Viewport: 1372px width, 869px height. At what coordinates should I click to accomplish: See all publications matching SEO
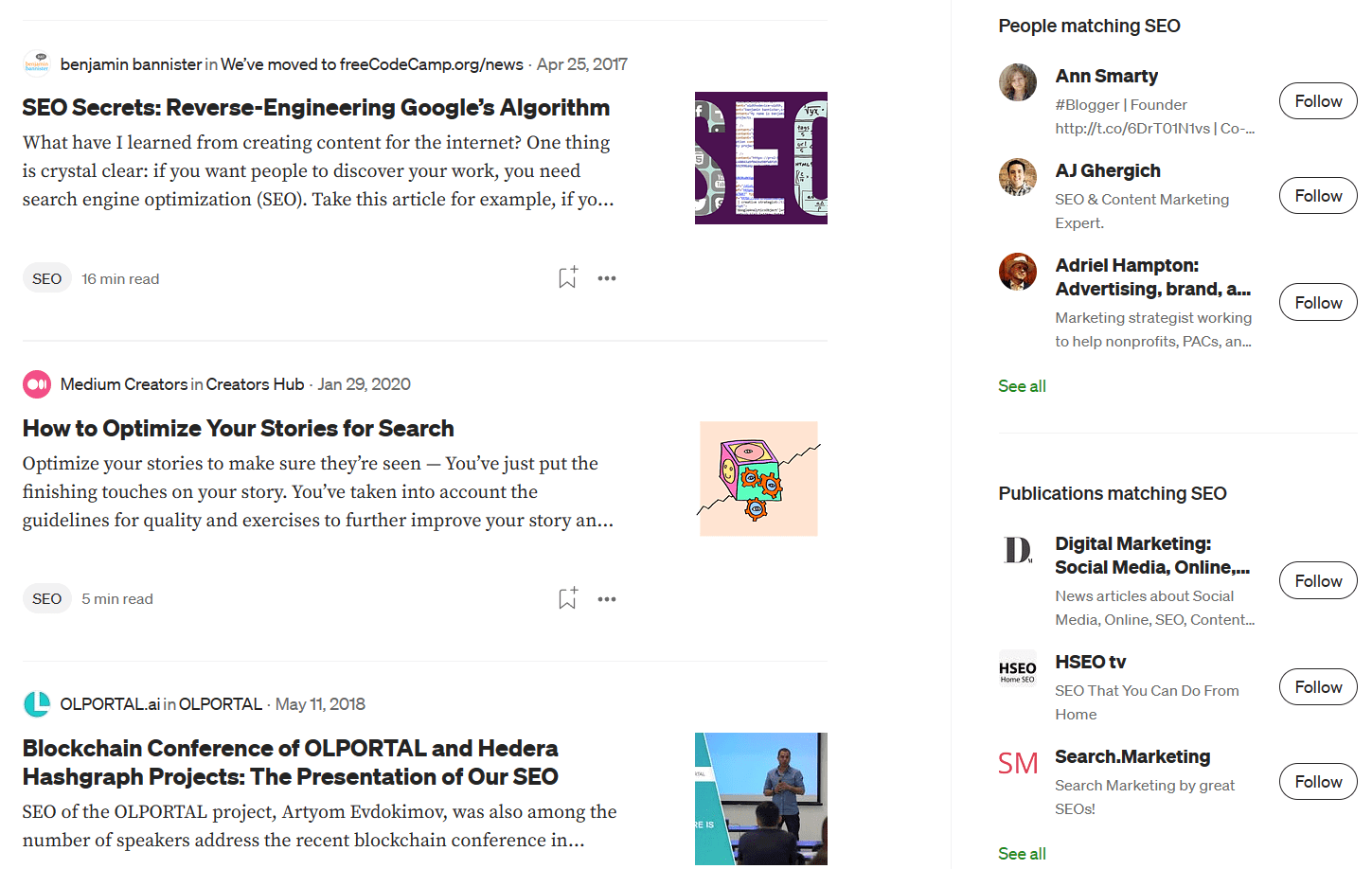[x=1022, y=853]
